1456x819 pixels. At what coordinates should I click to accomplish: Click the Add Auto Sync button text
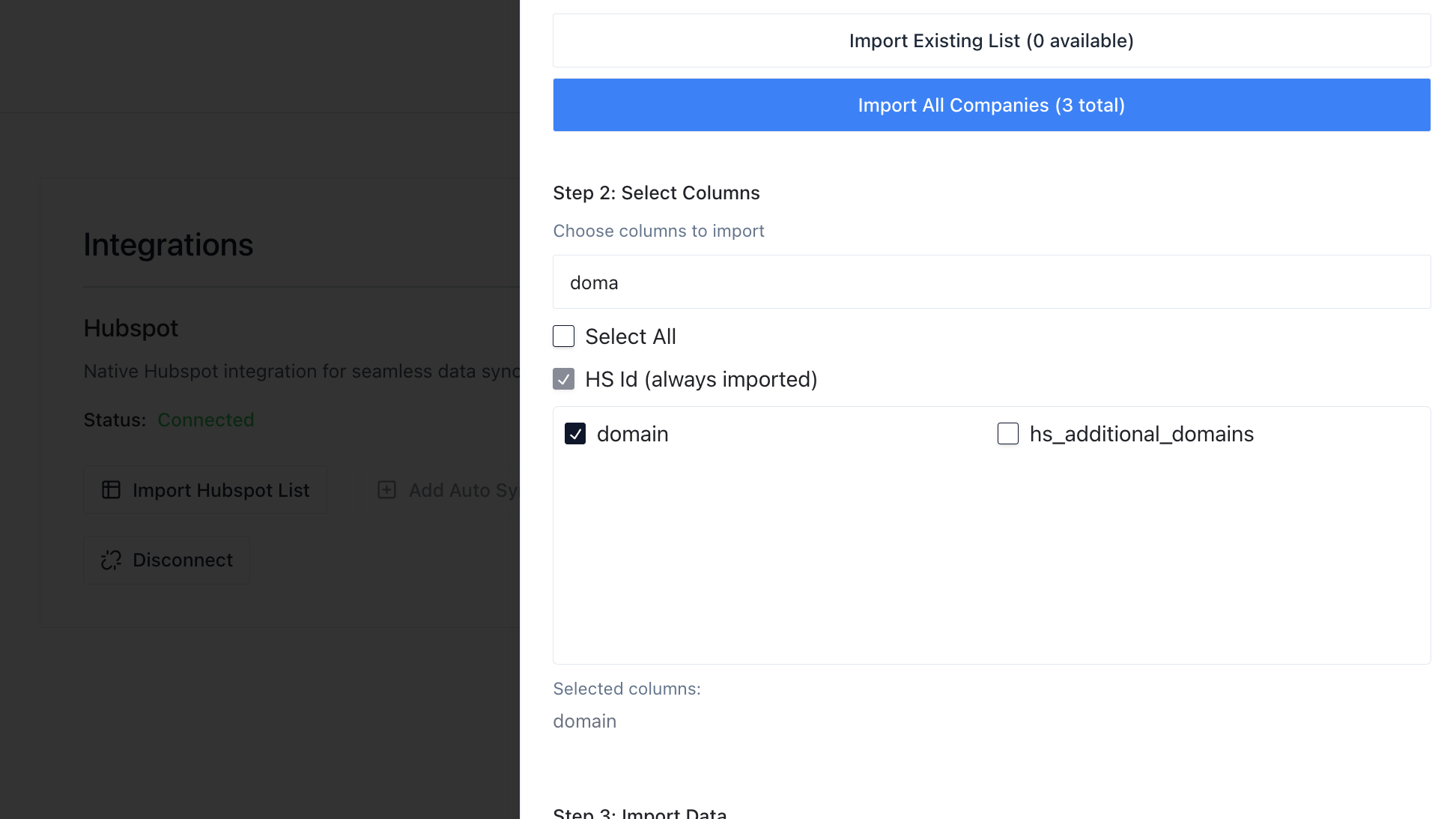tap(463, 490)
